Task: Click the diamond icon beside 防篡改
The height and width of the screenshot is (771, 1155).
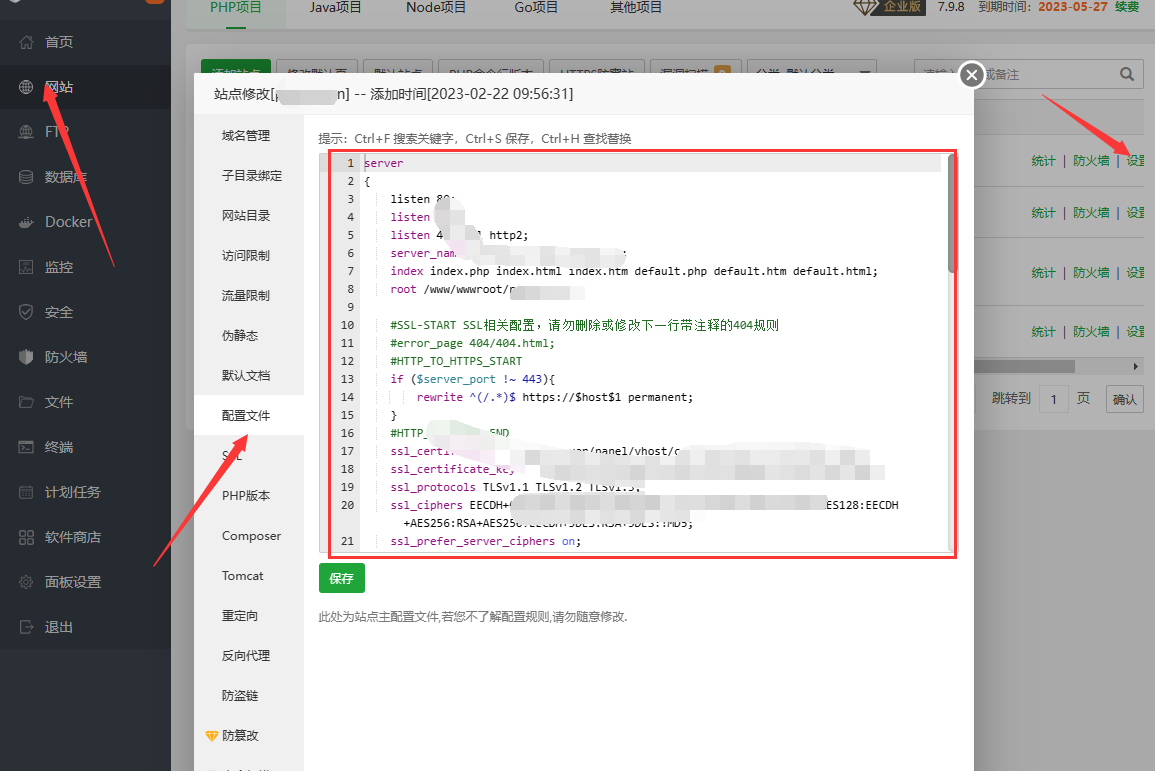Action: (x=211, y=736)
